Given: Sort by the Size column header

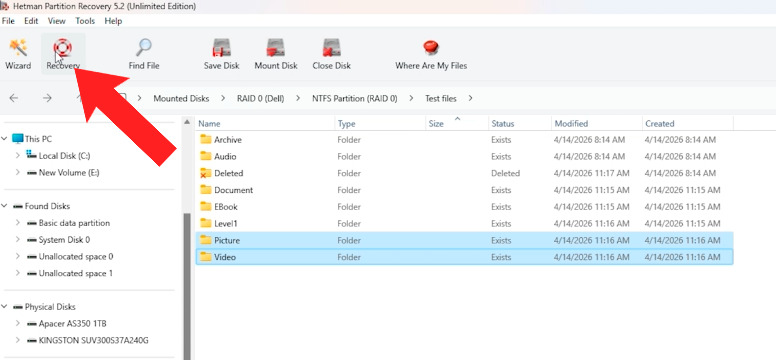Looking at the screenshot, I should tap(457, 124).
